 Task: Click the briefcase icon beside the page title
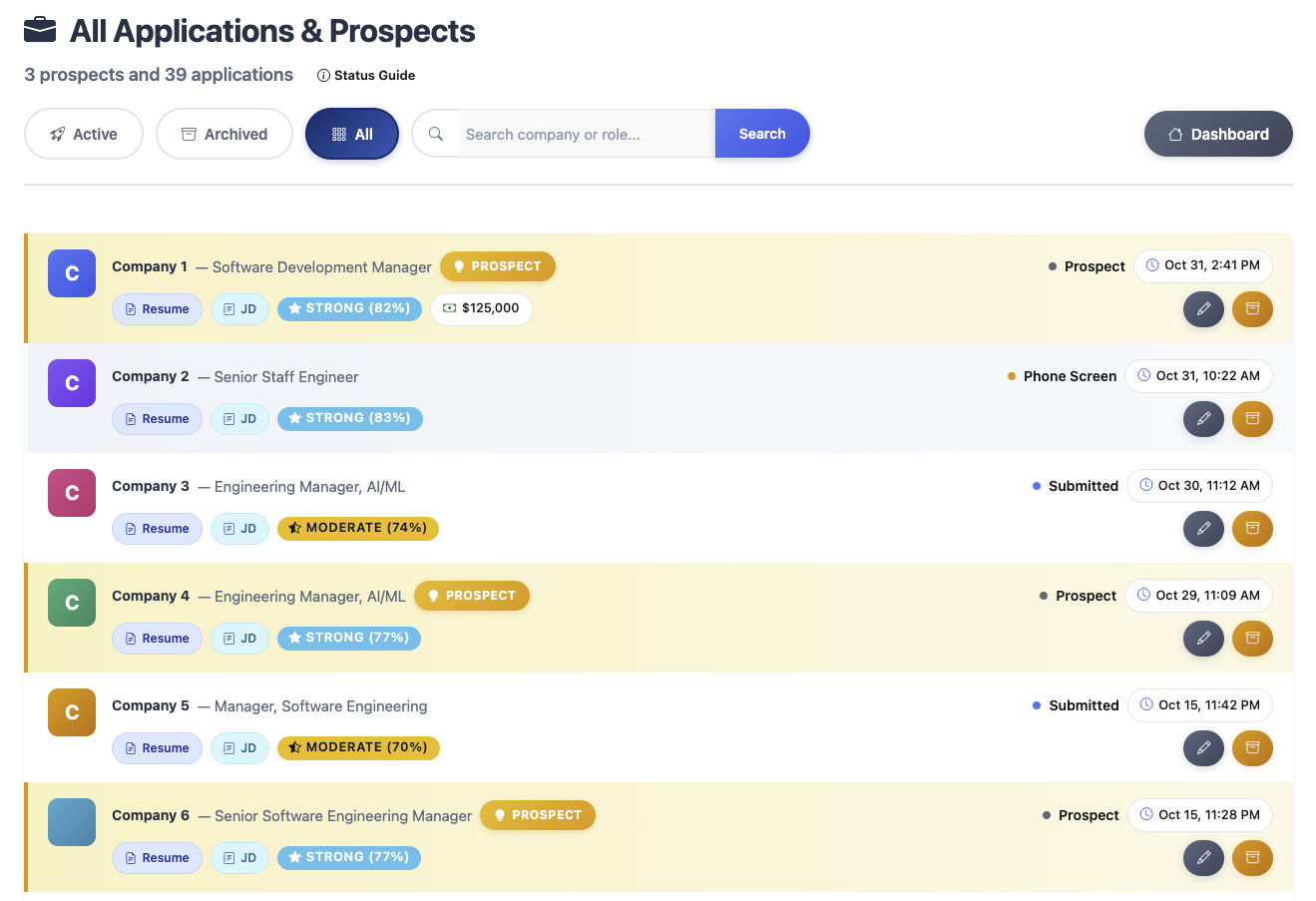38,29
